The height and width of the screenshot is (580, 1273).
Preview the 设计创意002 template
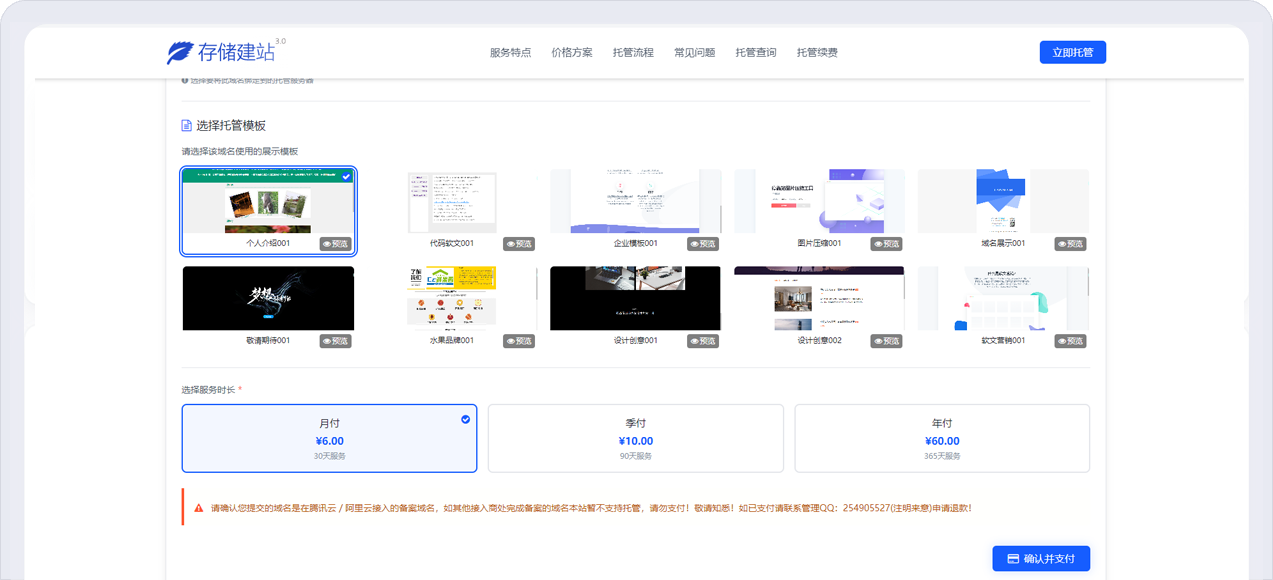click(887, 341)
